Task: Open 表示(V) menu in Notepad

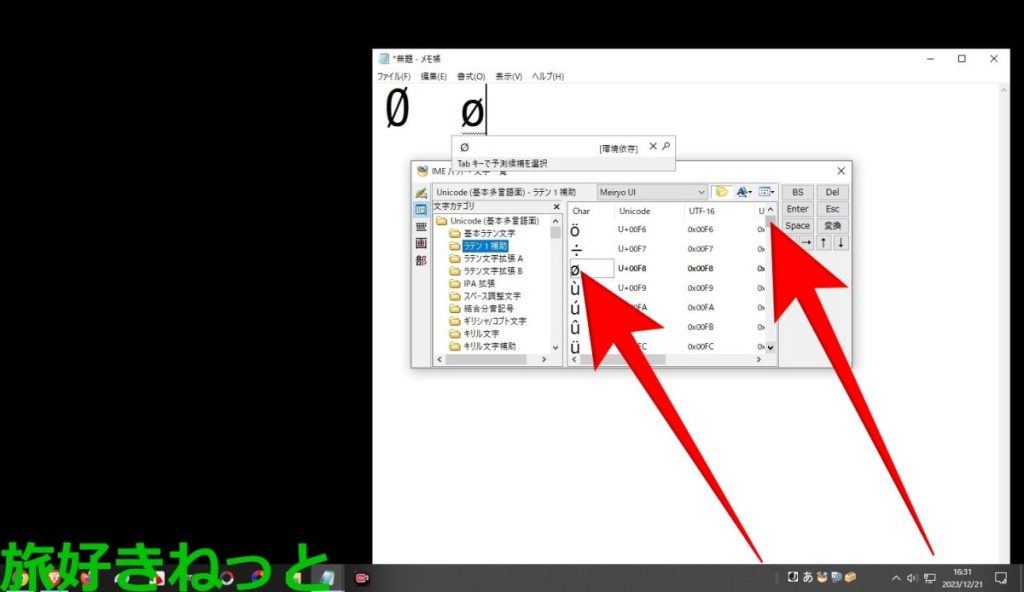Action: 509,76
